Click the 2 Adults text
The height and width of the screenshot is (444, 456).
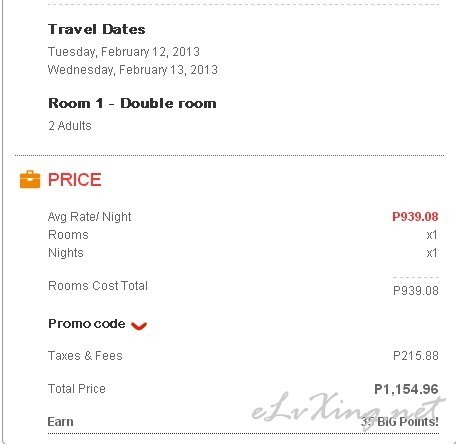(x=70, y=126)
